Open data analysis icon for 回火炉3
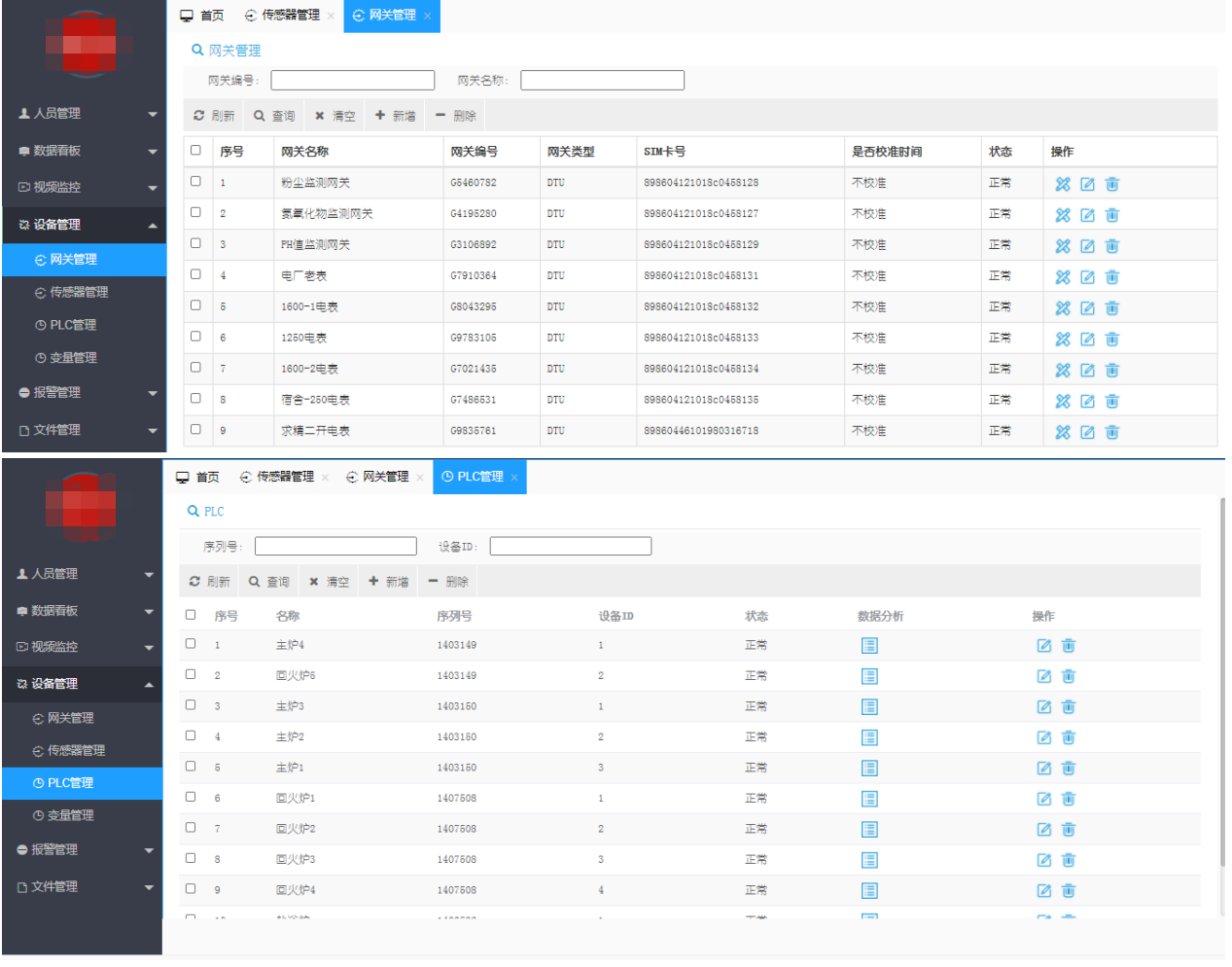The image size is (1232, 967). (x=868, y=860)
